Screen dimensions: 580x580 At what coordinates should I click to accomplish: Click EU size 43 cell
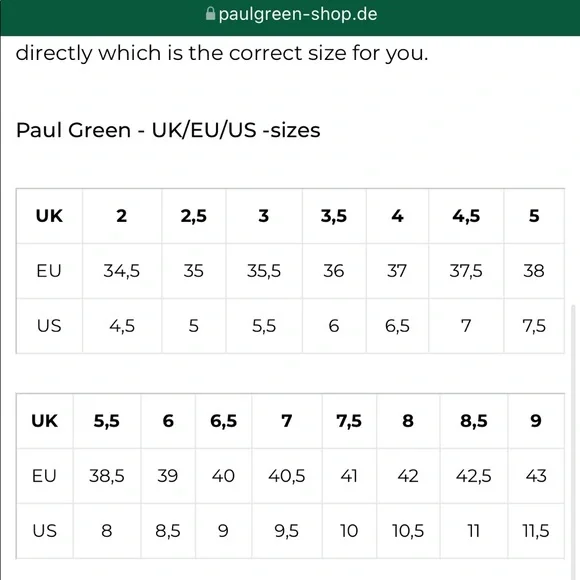tap(536, 476)
